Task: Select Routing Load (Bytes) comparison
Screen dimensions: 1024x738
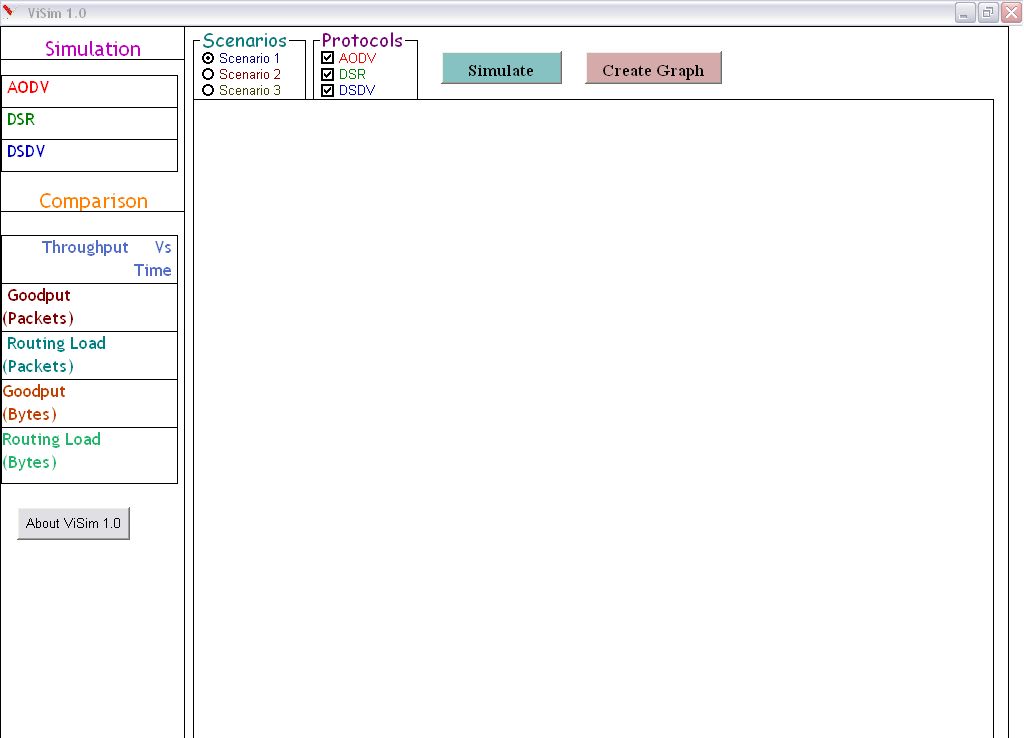Action: (89, 455)
